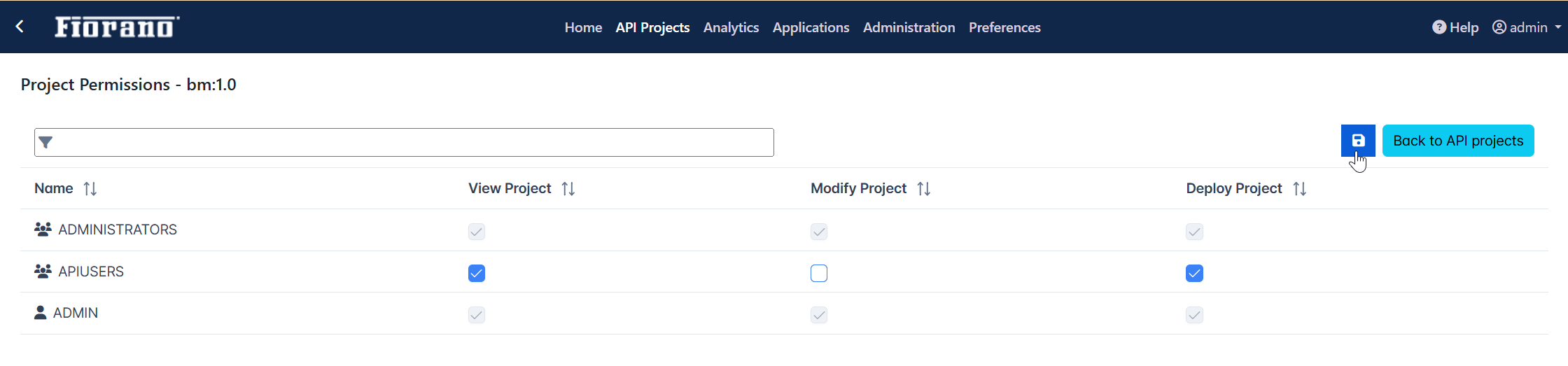Uncheck View Project for APIUSERS

pos(477,273)
